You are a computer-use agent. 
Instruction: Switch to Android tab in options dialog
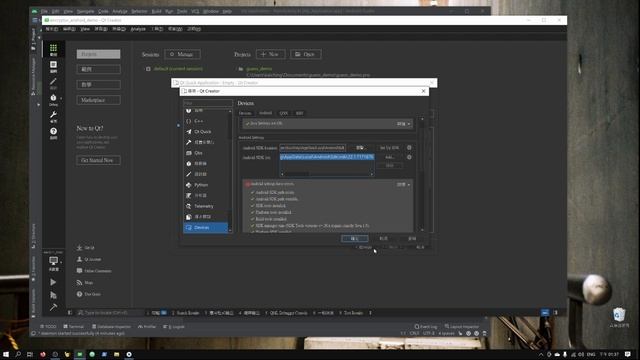tap(265, 113)
